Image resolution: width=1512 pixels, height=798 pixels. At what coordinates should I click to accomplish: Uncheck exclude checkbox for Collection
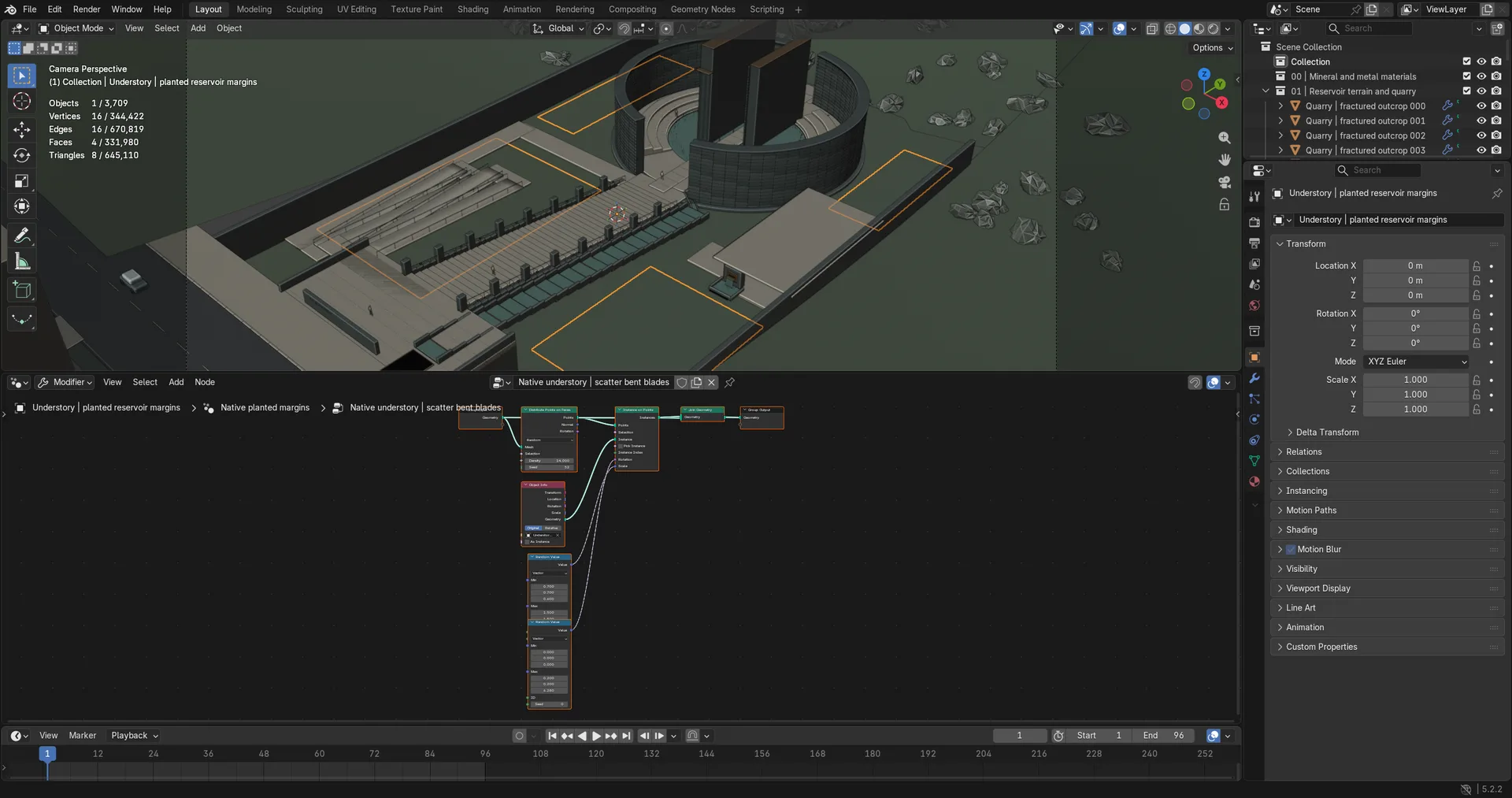tap(1466, 61)
